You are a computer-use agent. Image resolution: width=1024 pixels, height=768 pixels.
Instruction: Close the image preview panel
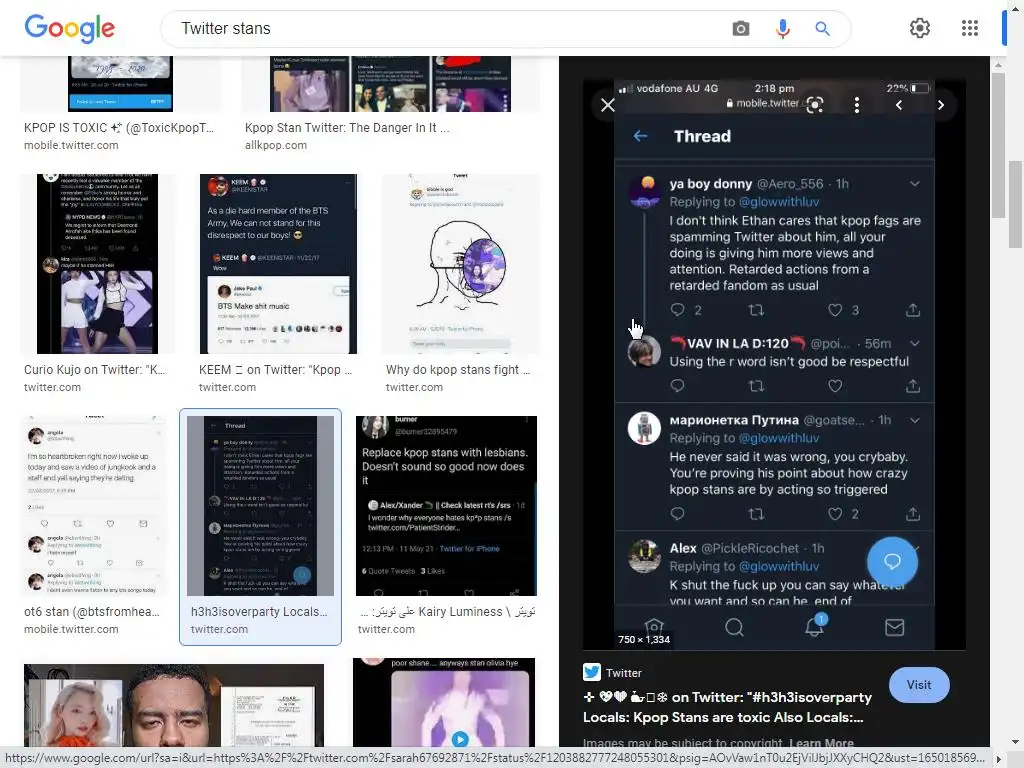607,104
